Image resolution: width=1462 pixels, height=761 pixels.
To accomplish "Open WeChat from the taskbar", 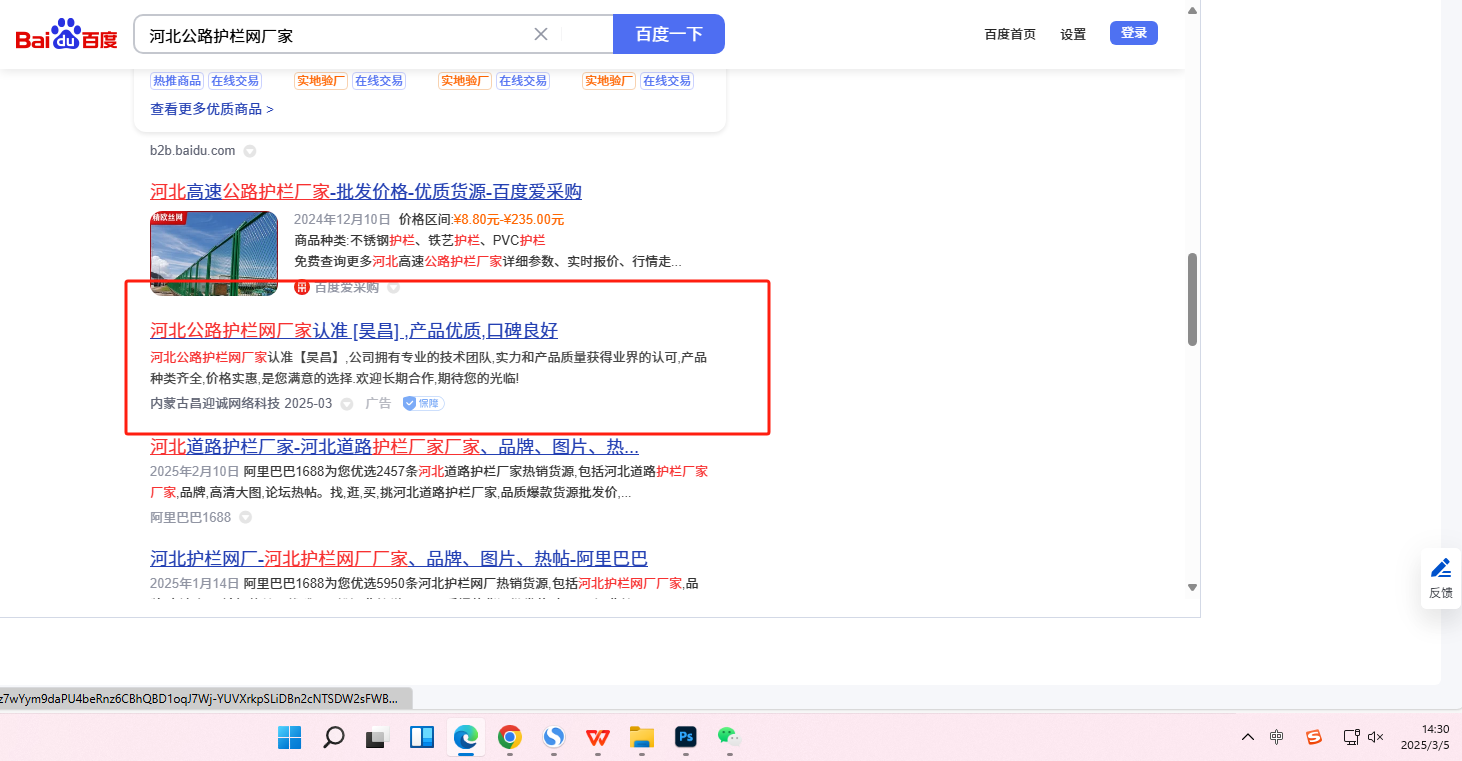I will click(727, 737).
